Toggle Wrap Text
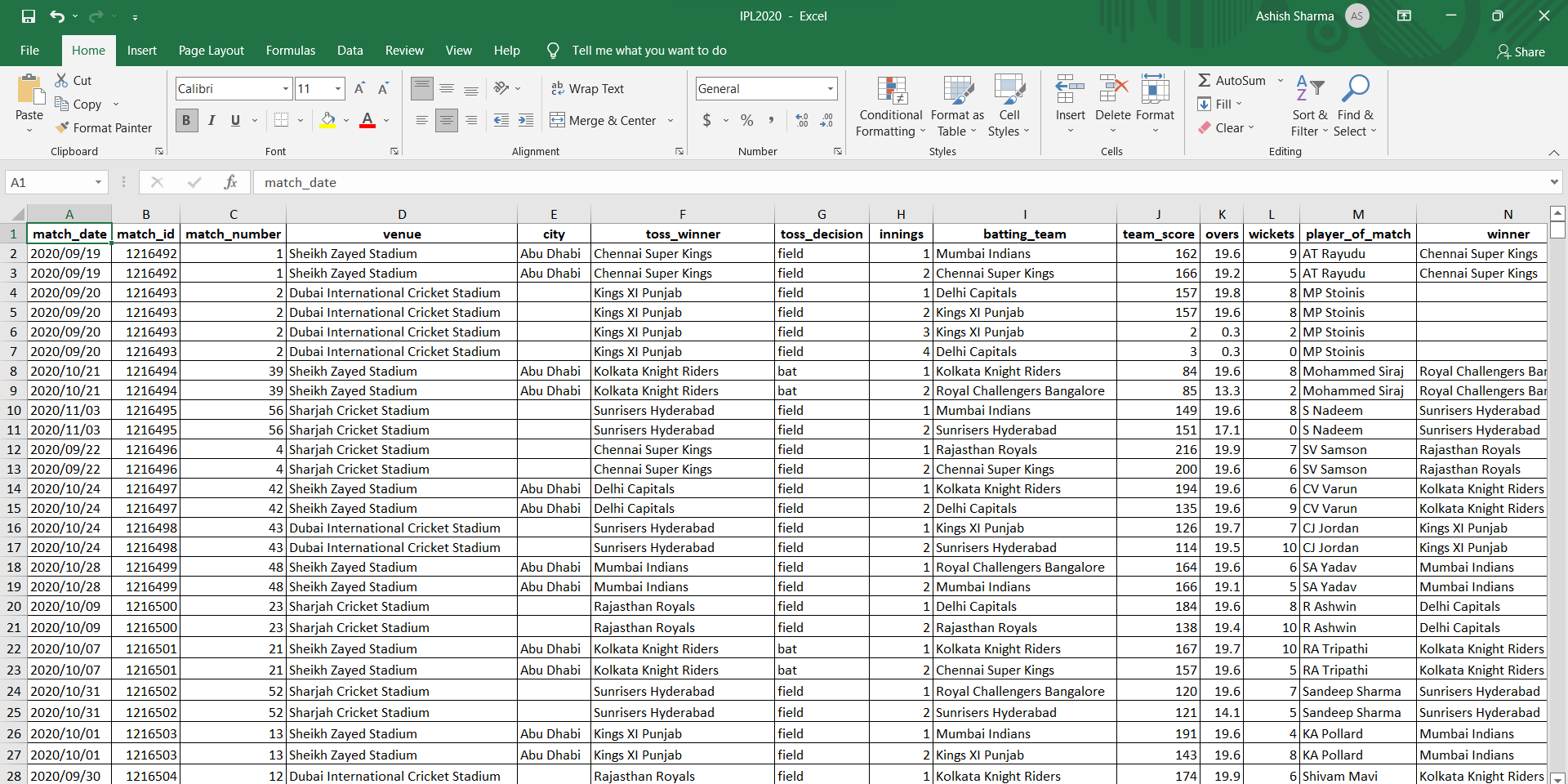The image size is (1568, 784). [587, 88]
